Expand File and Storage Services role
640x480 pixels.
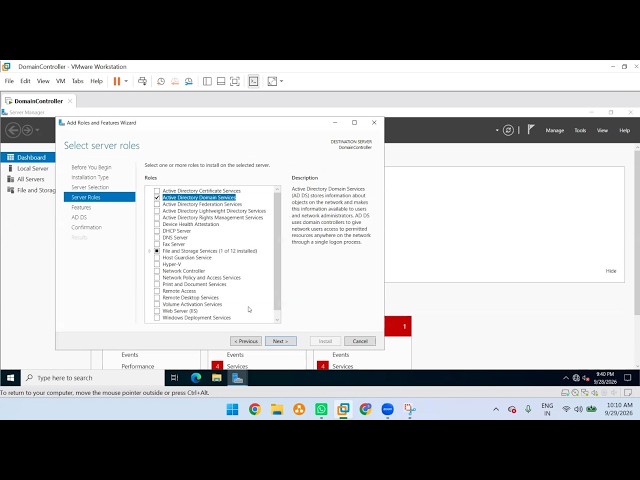click(149, 251)
